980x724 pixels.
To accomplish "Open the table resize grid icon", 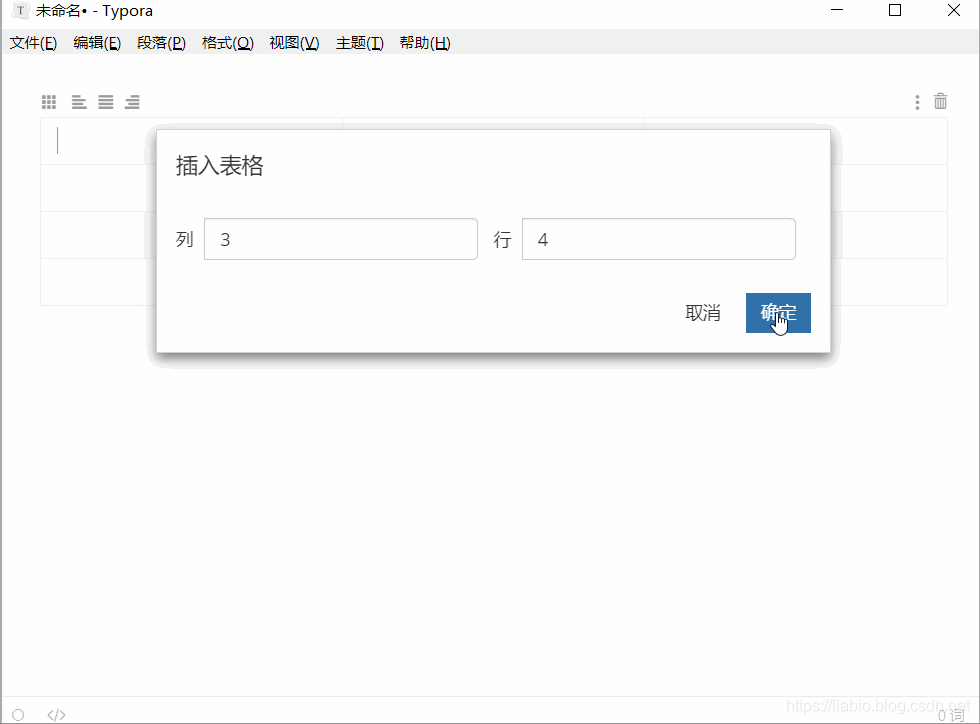I will pos(48,101).
